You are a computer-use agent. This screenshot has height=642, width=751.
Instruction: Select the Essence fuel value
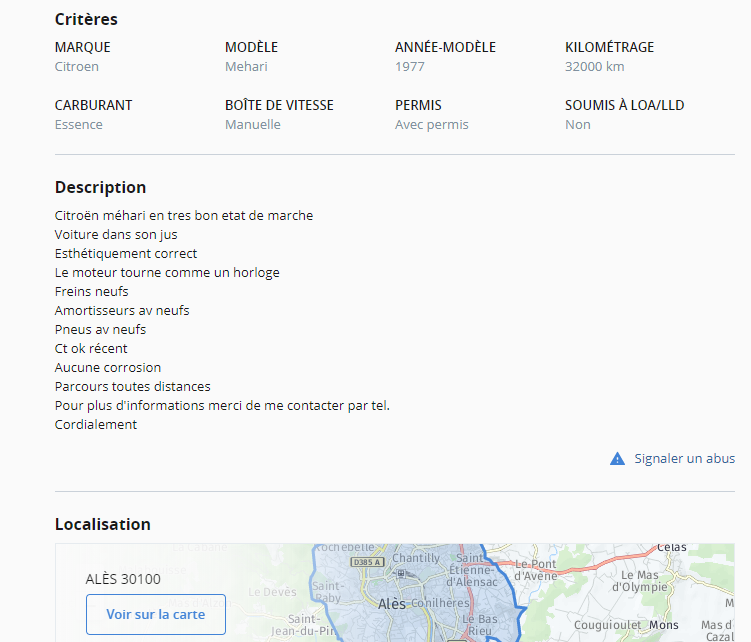click(79, 125)
